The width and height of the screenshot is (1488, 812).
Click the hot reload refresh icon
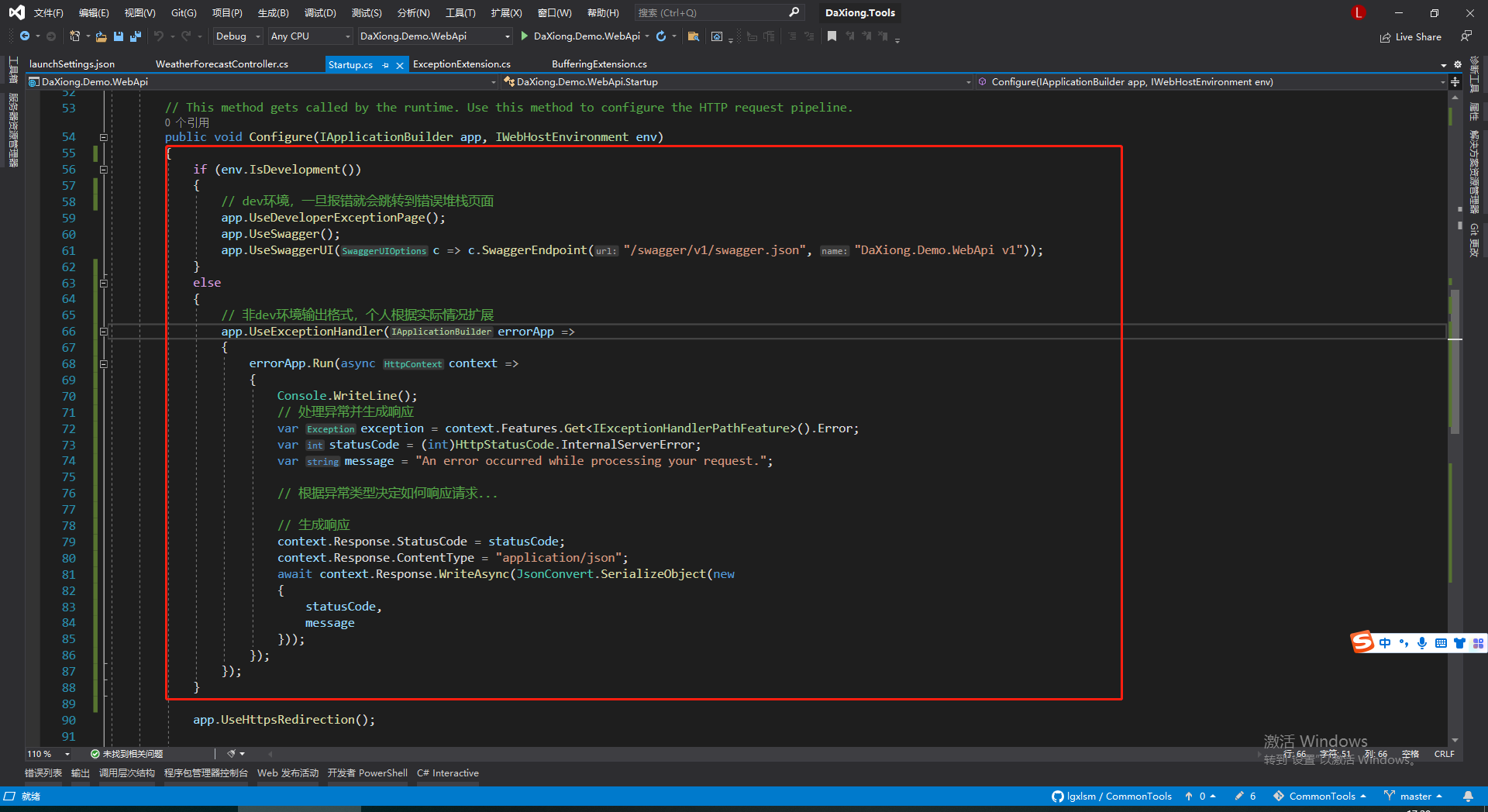661,36
